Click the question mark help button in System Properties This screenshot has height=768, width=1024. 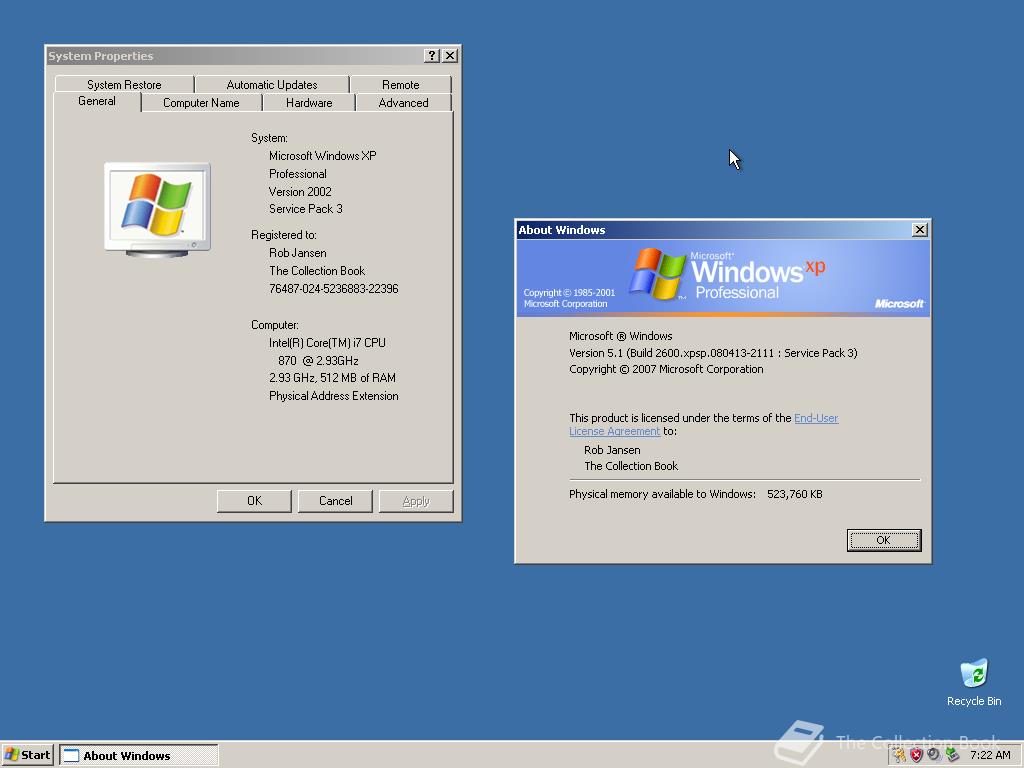[x=432, y=56]
